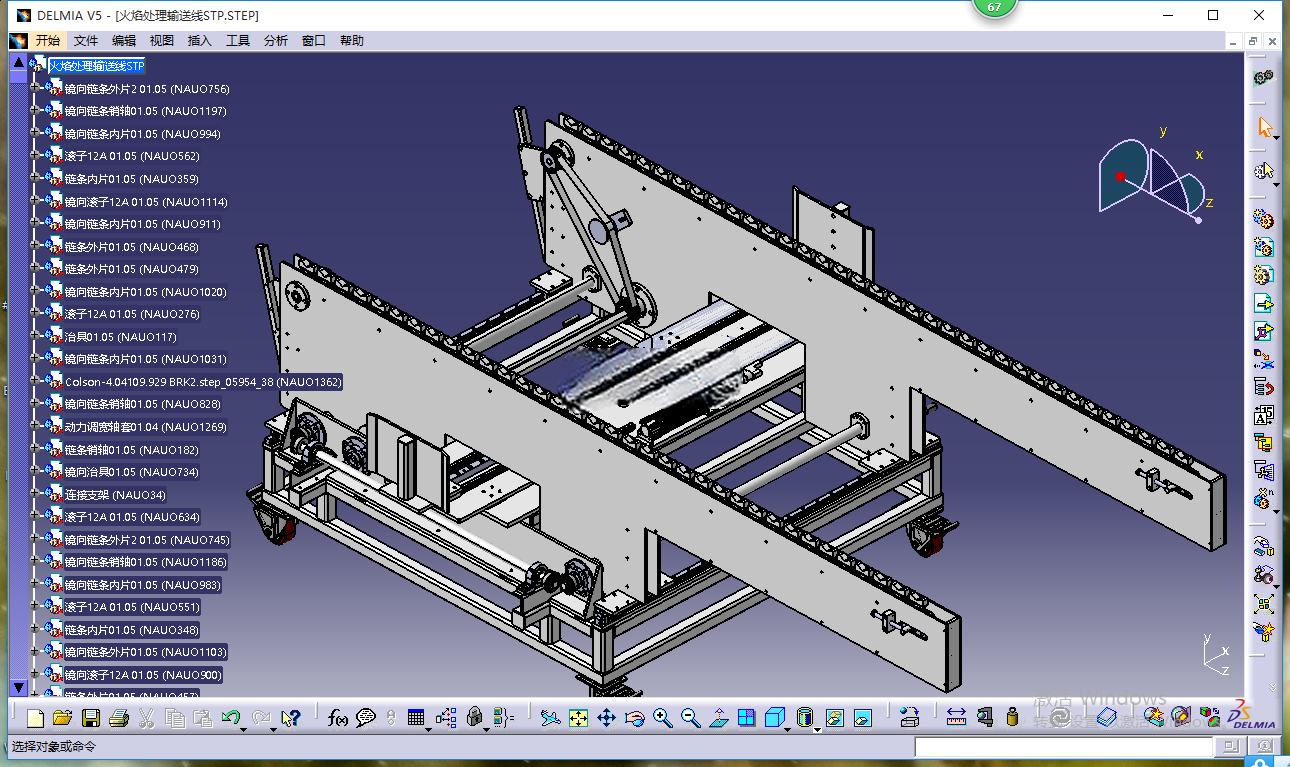This screenshot has width=1290, height=767.
Task: Toggle the Swap Visible Space icon
Action: click(863, 717)
